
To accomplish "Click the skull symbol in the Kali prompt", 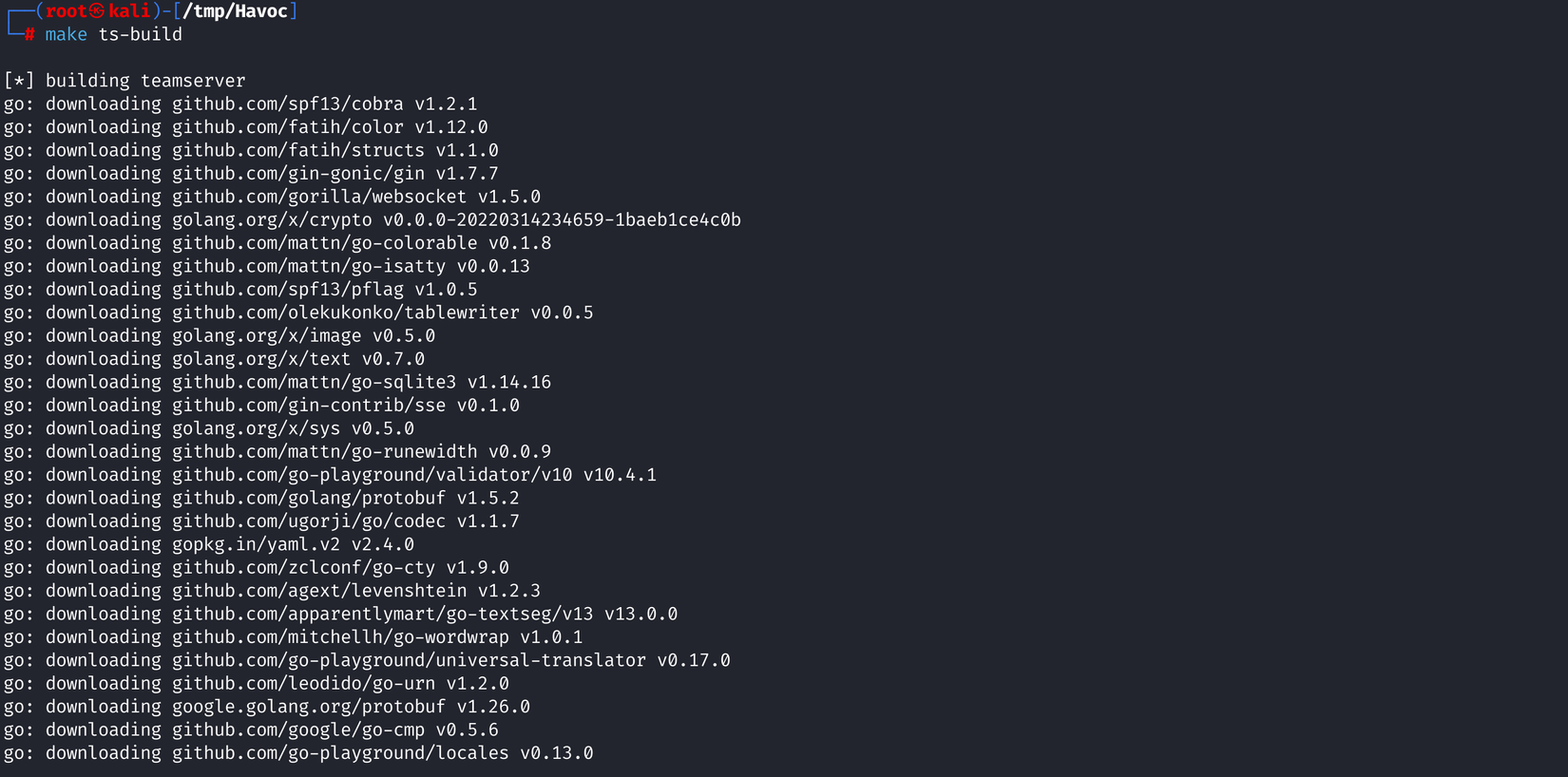I will click(x=96, y=11).
